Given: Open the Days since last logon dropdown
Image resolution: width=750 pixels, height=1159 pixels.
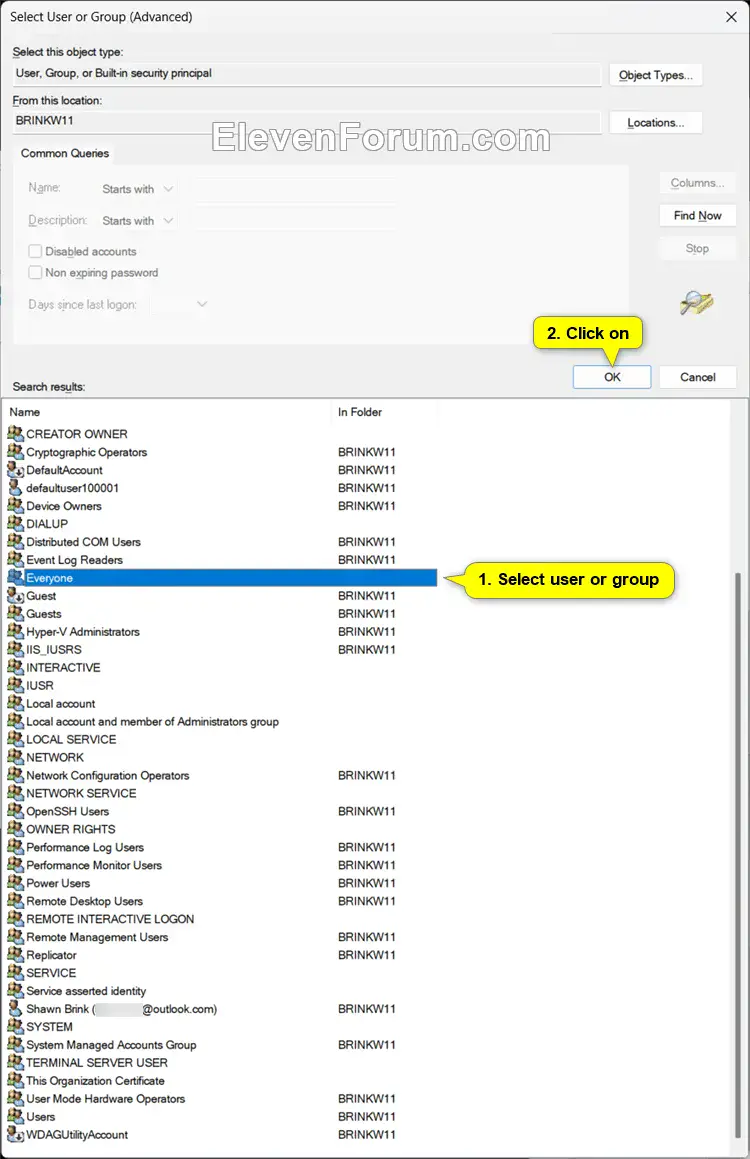Looking at the screenshot, I should click(x=180, y=304).
